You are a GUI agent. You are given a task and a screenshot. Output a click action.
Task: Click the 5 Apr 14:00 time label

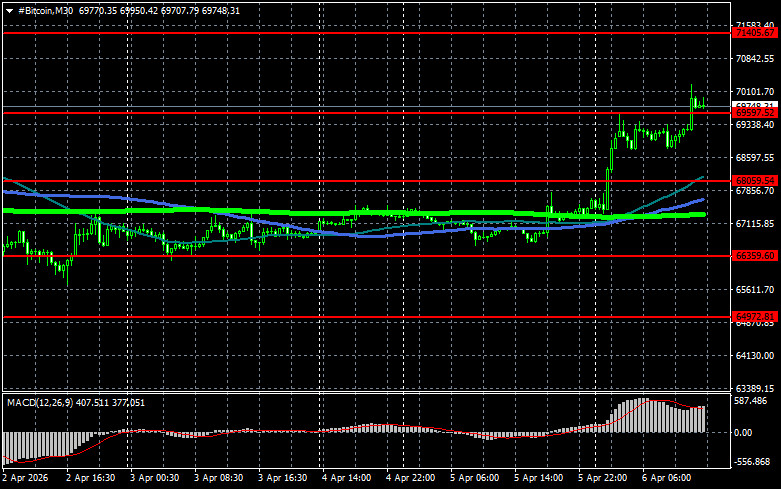point(538,478)
